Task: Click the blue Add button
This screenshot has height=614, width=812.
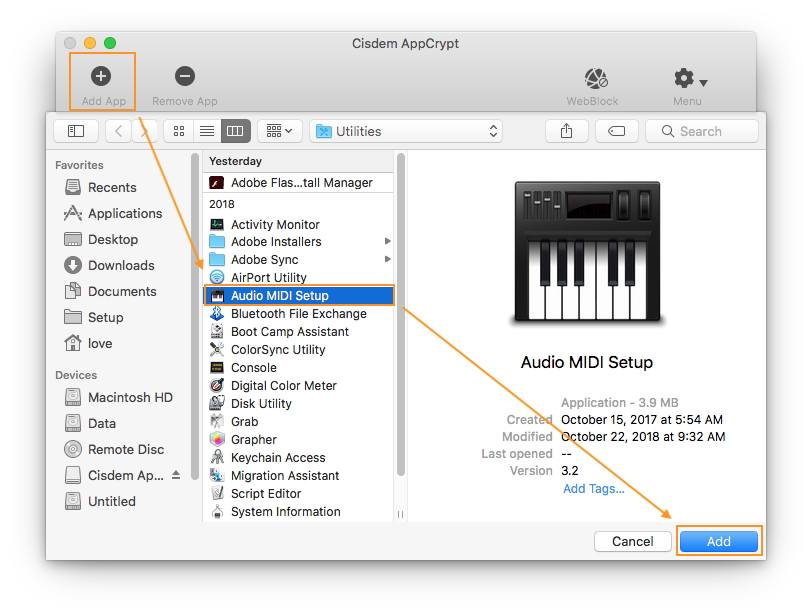Action: pyautogui.click(x=719, y=542)
